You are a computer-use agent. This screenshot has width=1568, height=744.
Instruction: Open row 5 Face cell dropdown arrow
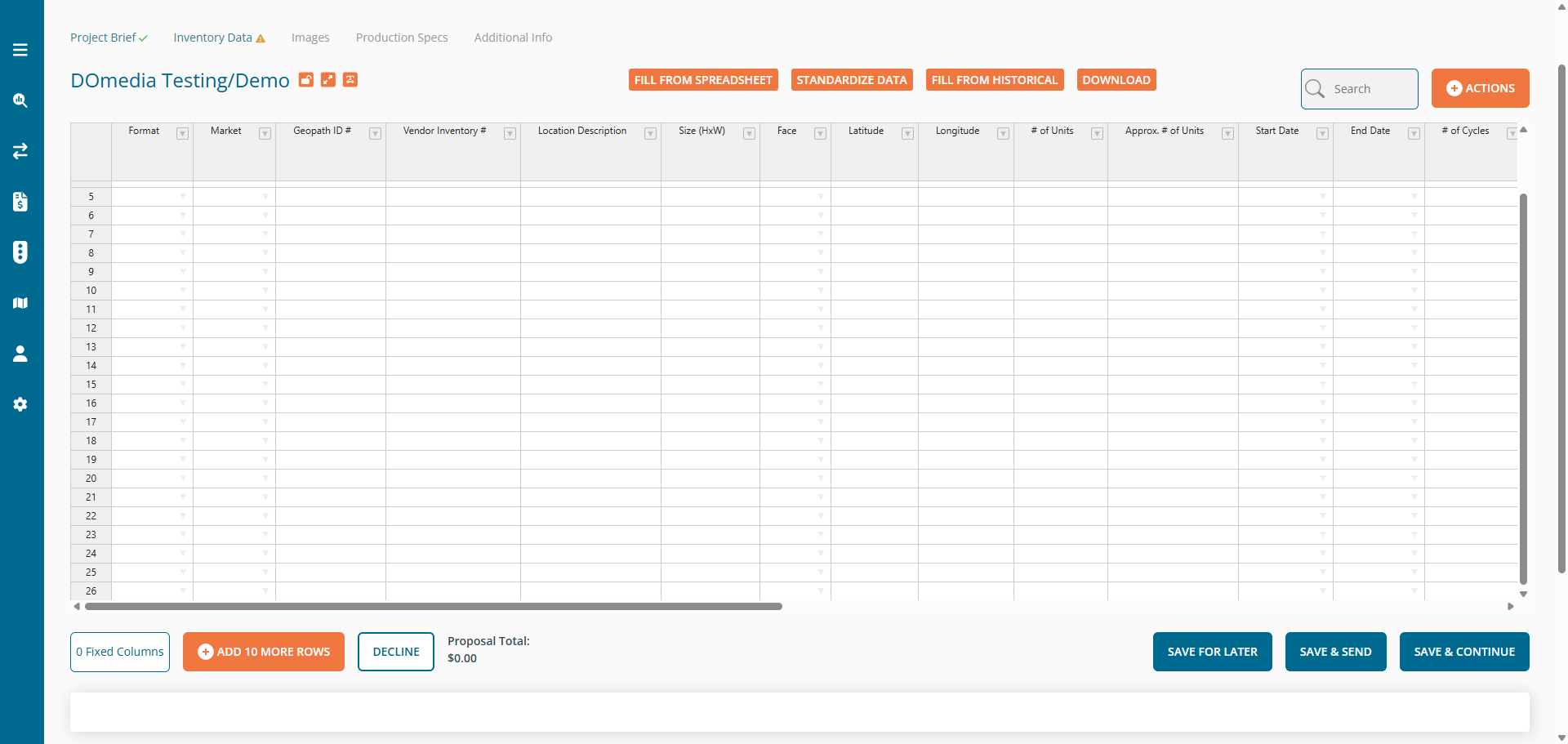point(821,197)
